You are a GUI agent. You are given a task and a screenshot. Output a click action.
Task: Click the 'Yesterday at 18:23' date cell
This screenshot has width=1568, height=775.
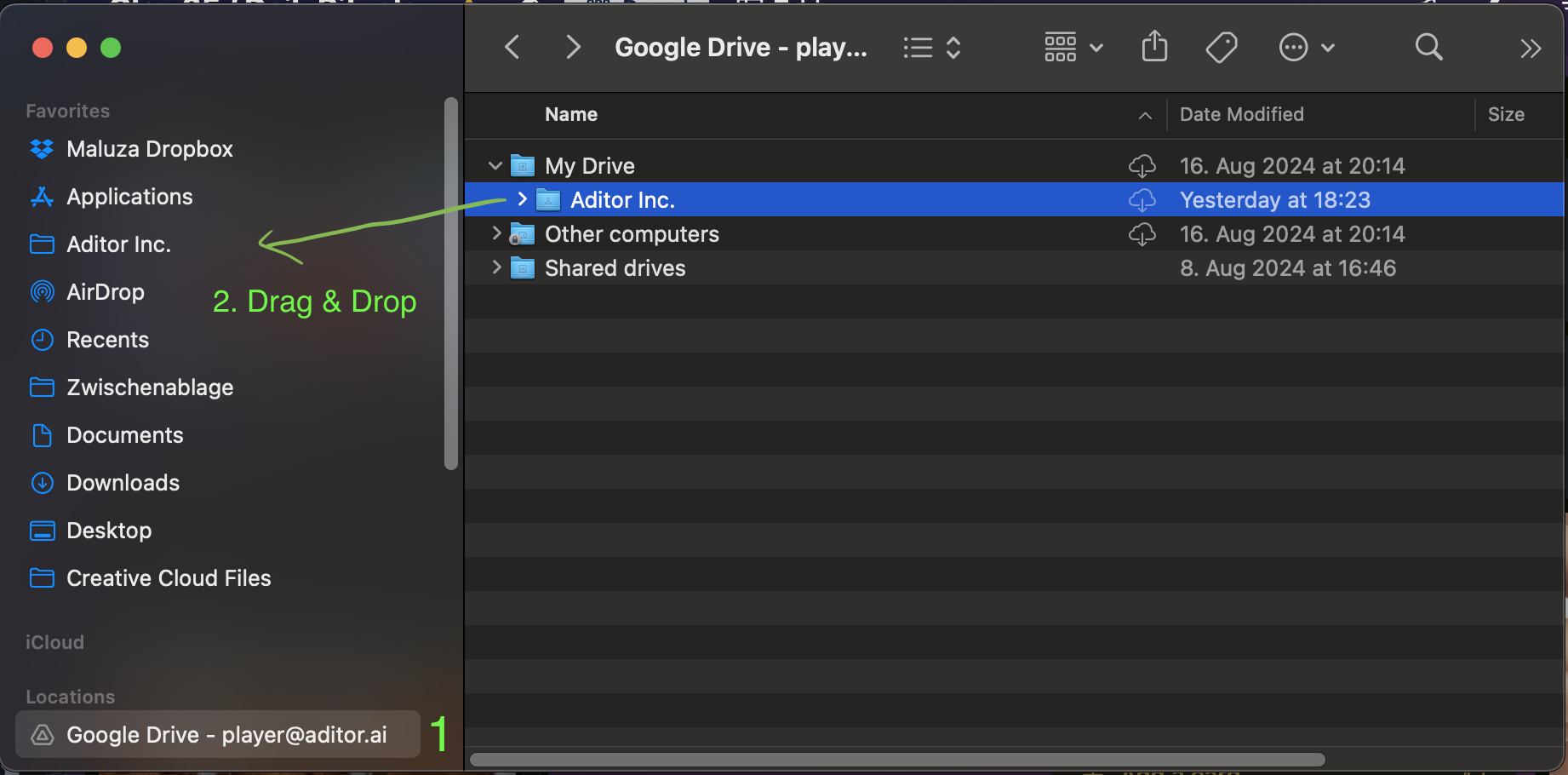tap(1274, 199)
